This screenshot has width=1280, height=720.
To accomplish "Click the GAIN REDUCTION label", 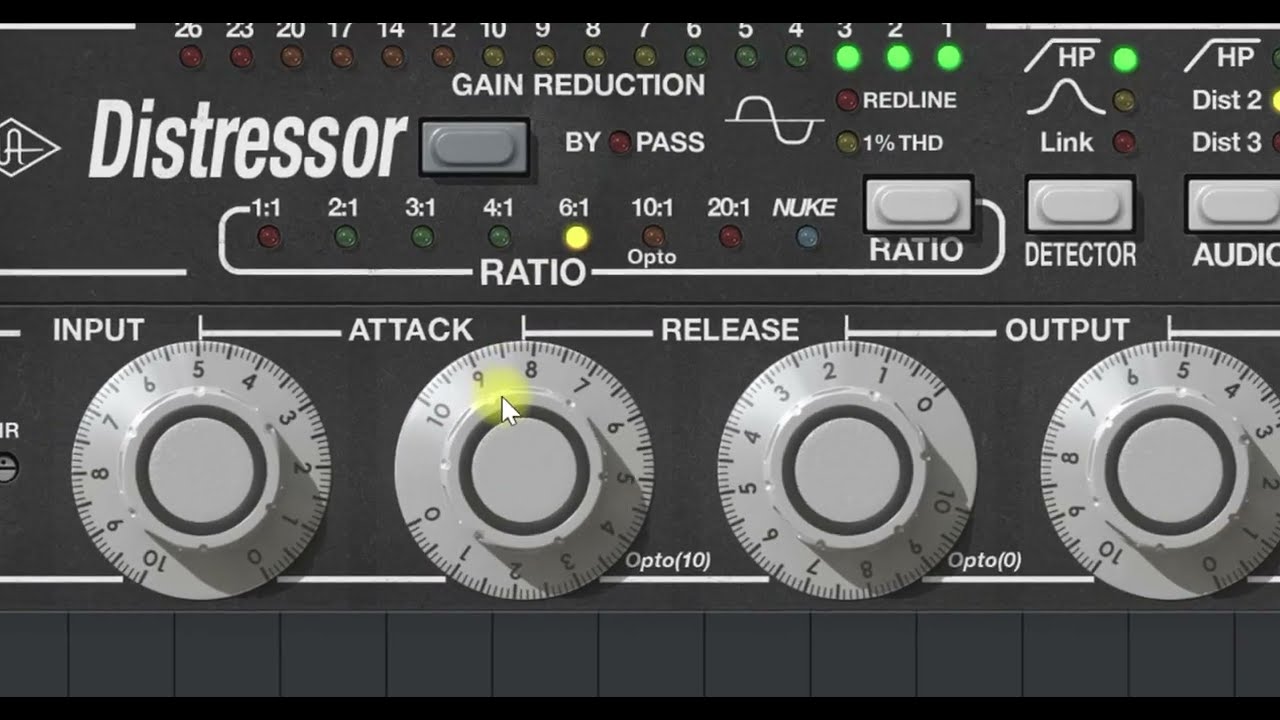I will coord(578,85).
